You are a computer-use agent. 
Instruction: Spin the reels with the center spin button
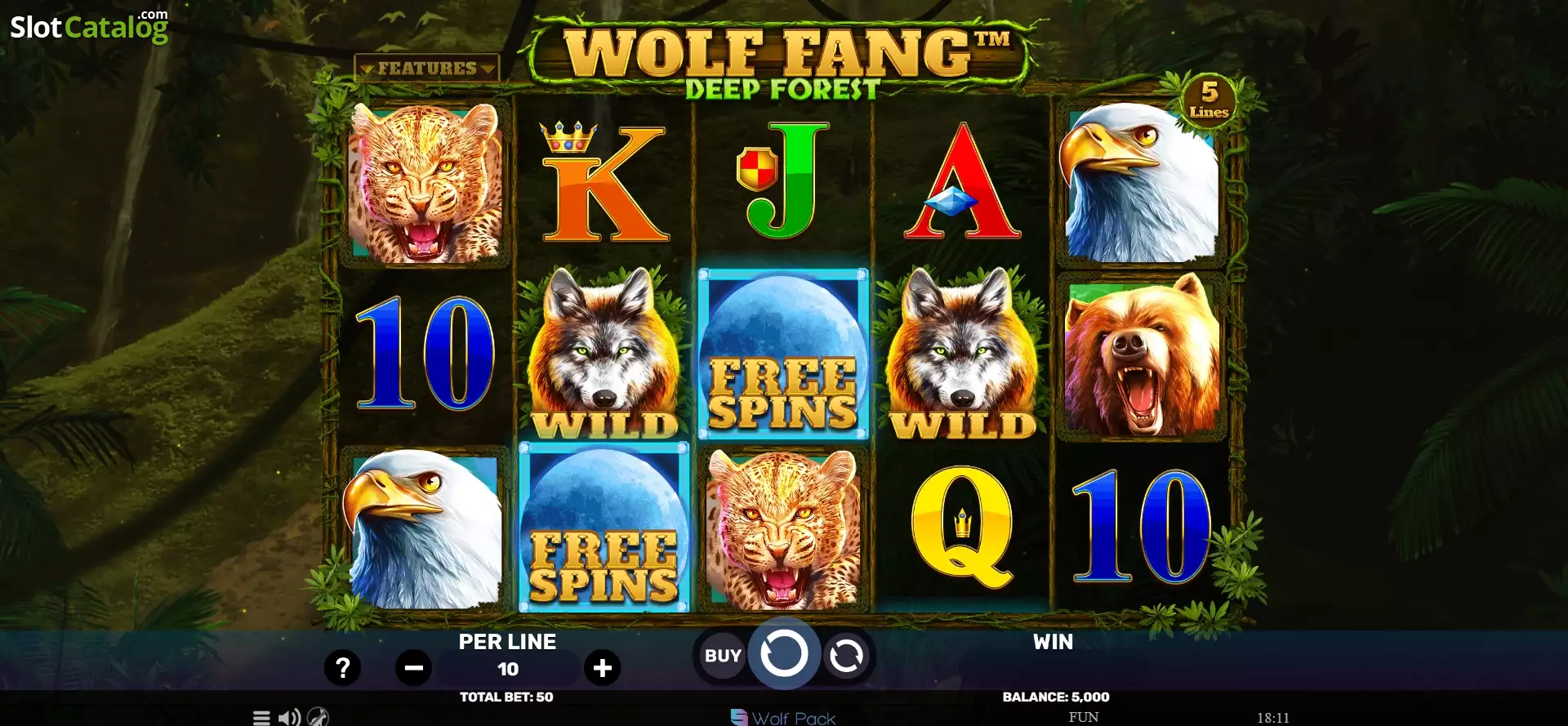pos(784,654)
